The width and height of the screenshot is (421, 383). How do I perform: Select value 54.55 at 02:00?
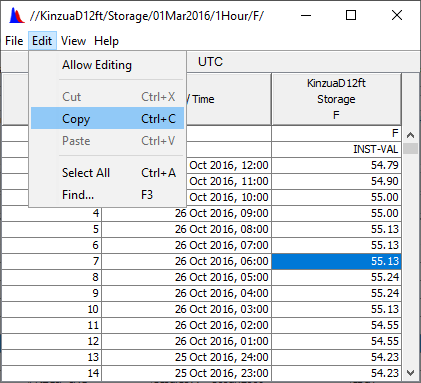[x=336, y=325]
